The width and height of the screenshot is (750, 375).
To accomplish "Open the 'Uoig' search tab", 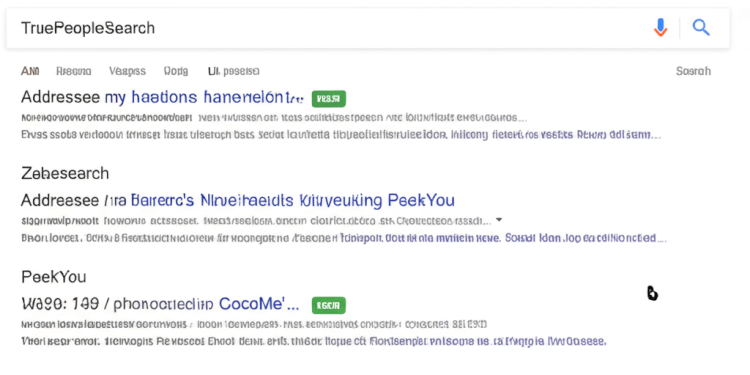I will 176,71.
